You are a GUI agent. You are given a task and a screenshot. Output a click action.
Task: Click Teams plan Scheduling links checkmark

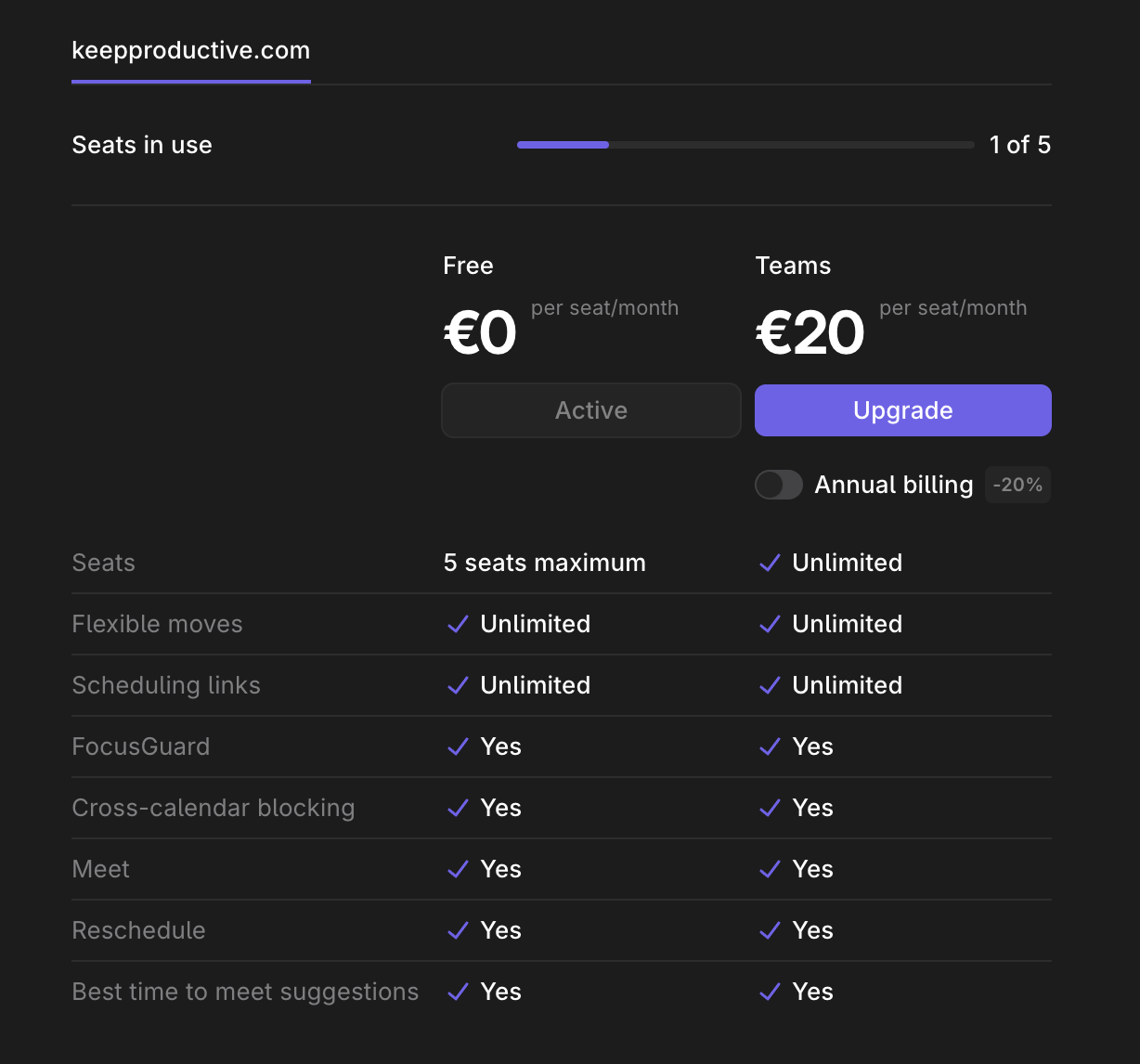coord(770,685)
